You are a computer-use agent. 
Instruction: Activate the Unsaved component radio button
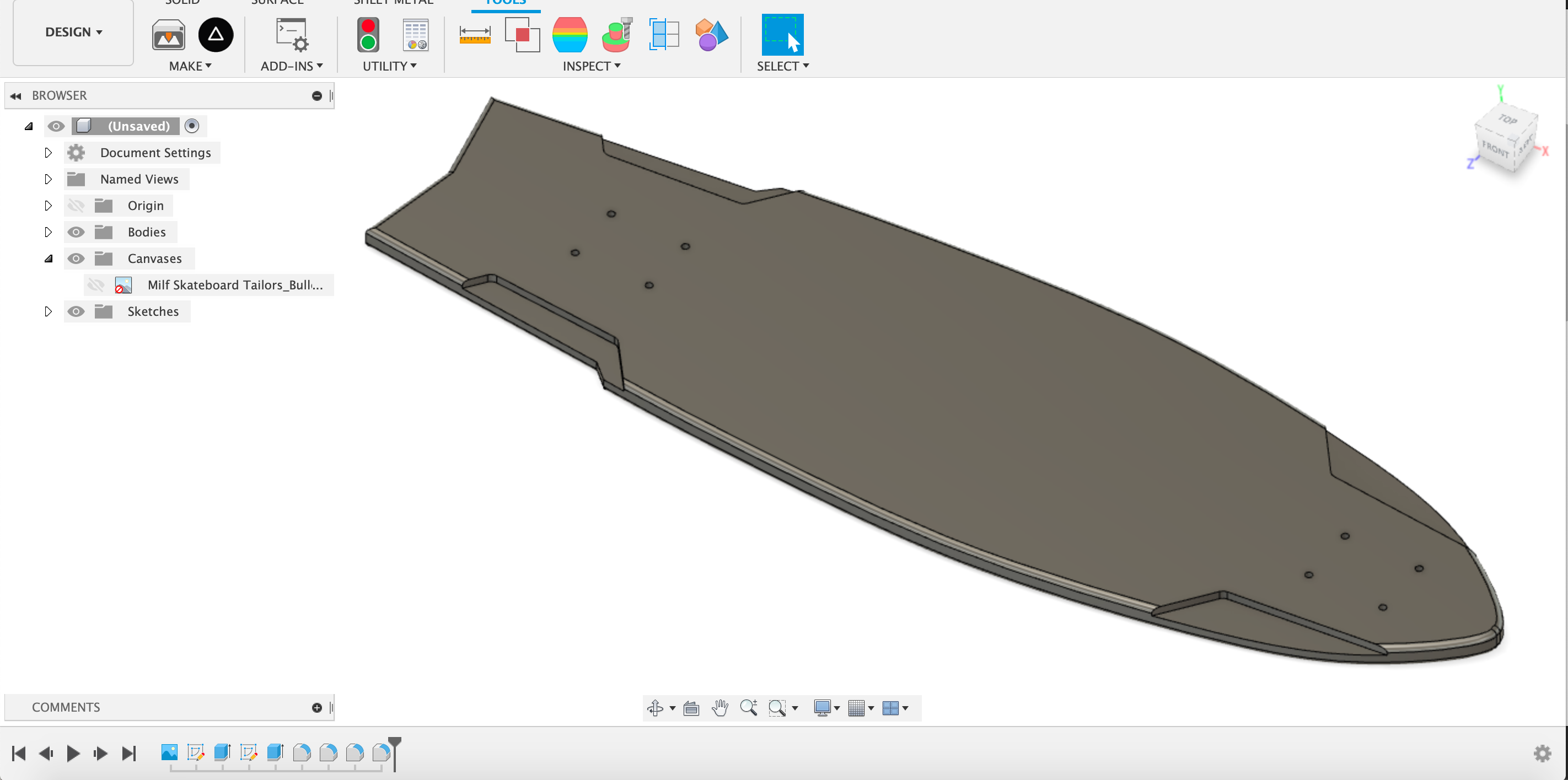pos(192,126)
